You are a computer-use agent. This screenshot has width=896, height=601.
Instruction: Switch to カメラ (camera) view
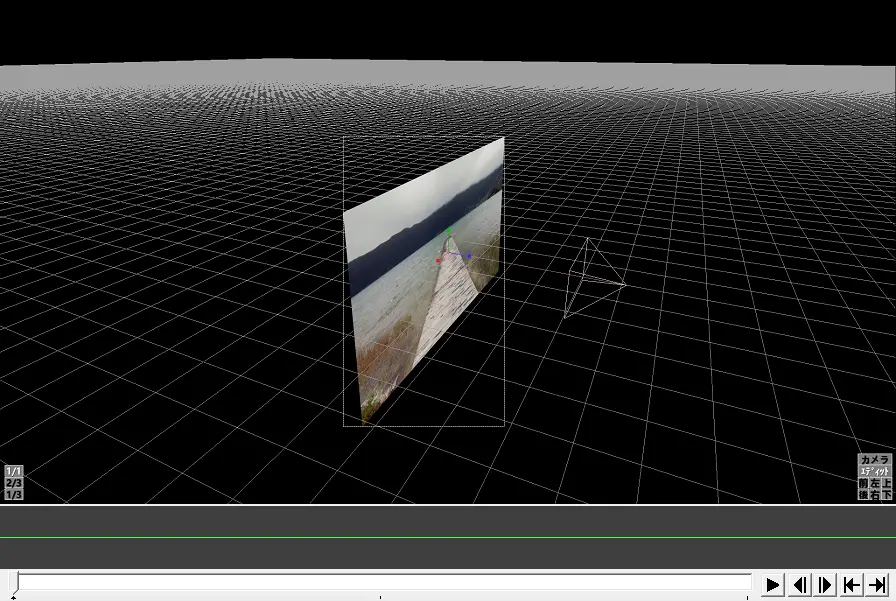coord(874,460)
